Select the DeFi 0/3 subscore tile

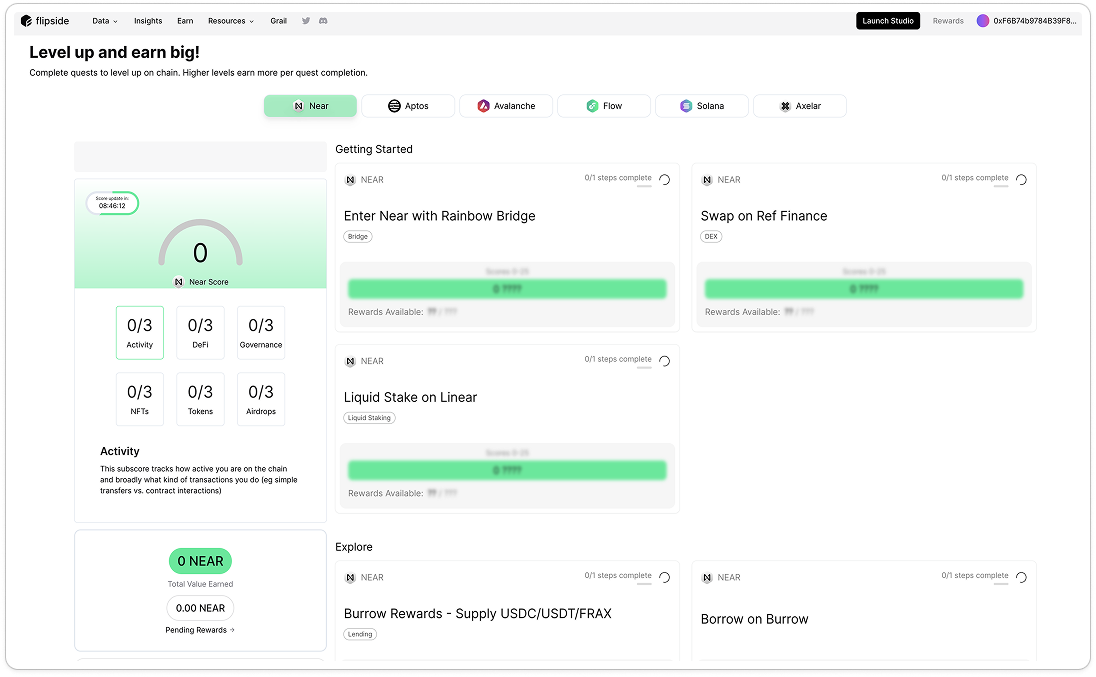pos(201,333)
